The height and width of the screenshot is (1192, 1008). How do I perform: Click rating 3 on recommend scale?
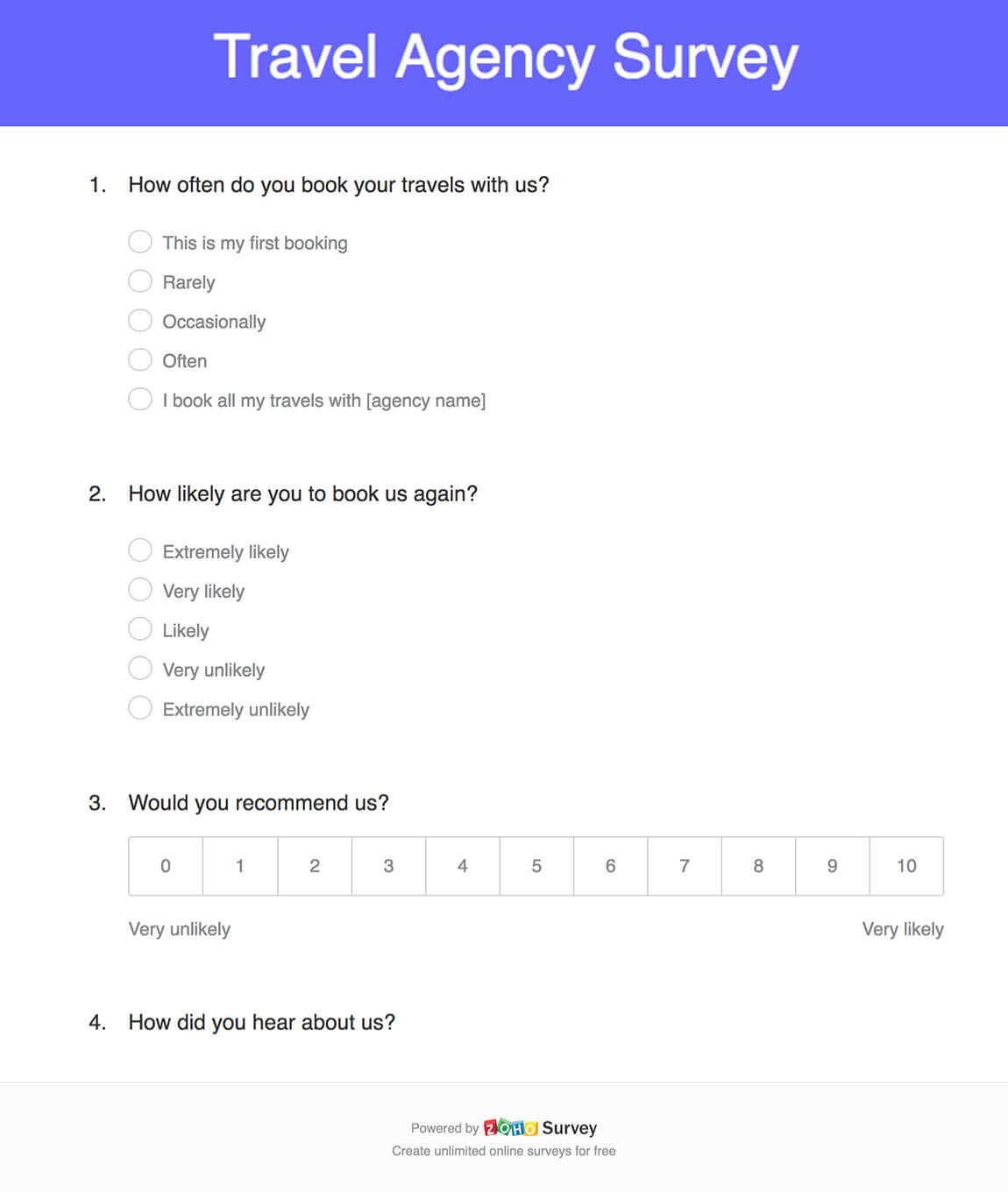click(388, 866)
